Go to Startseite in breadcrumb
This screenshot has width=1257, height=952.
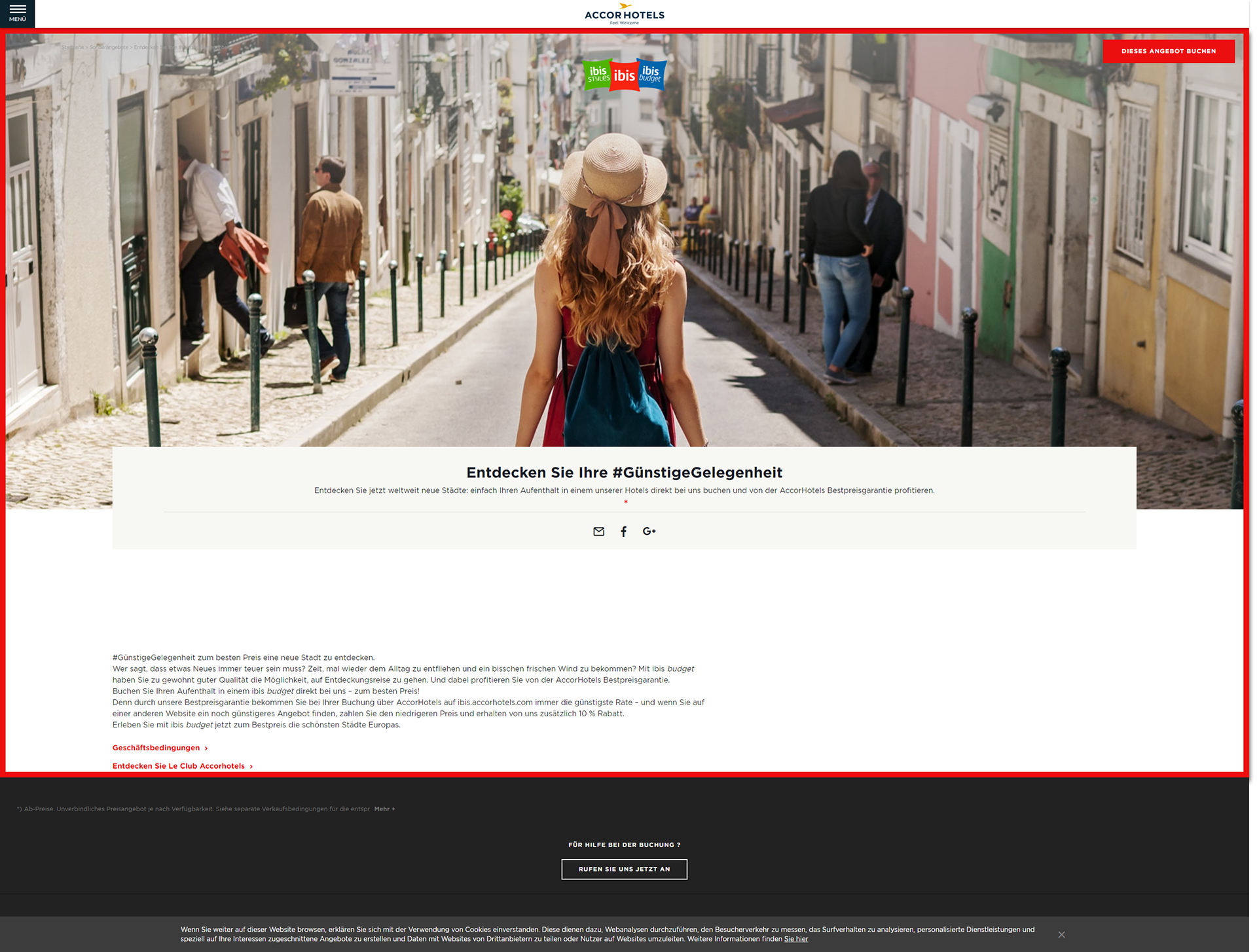(73, 47)
